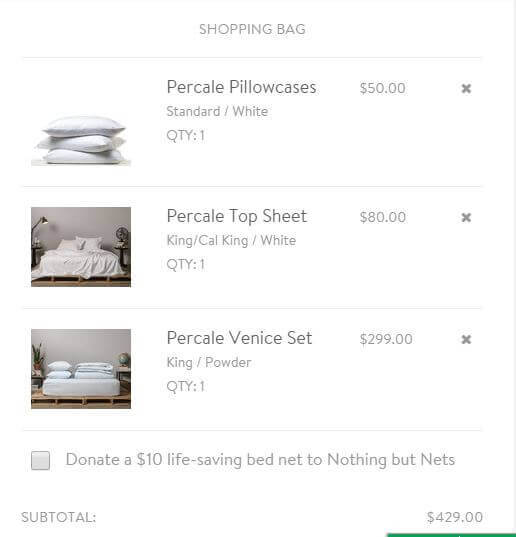Click the green button at bottom corner
The height and width of the screenshot is (537, 516).
click(x=451, y=535)
